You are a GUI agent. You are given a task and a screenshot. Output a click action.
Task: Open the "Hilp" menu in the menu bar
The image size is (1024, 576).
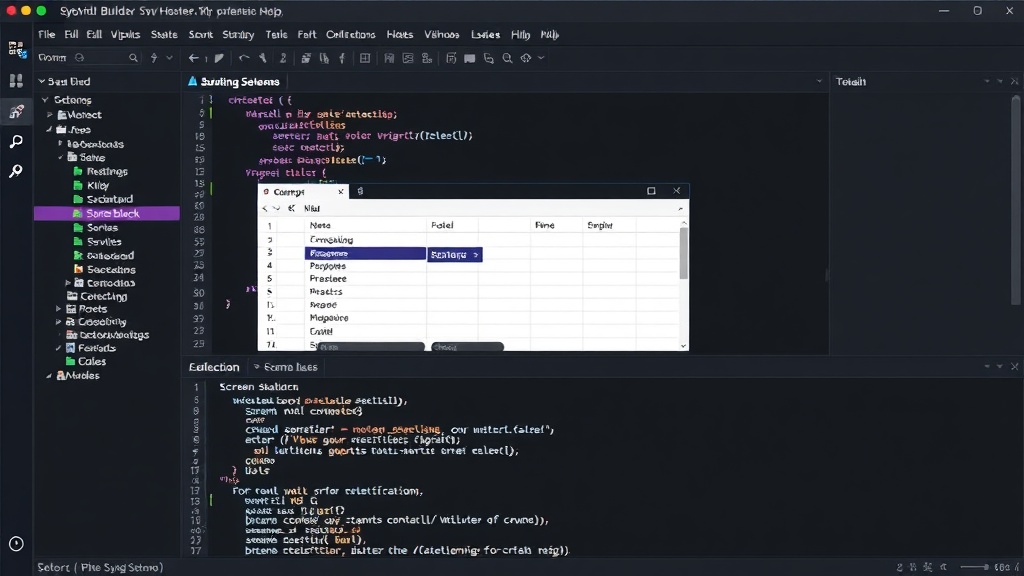520,35
